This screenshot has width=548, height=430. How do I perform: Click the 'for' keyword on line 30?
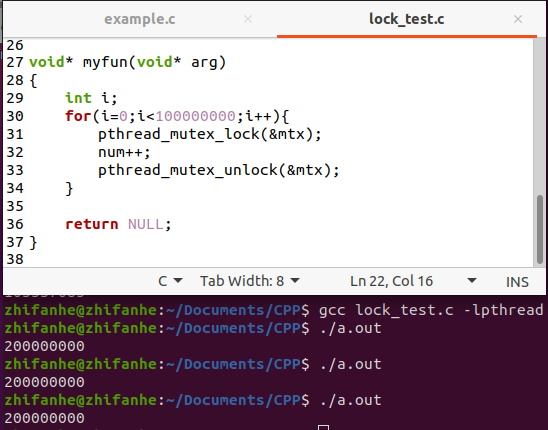[x=78, y=116]
